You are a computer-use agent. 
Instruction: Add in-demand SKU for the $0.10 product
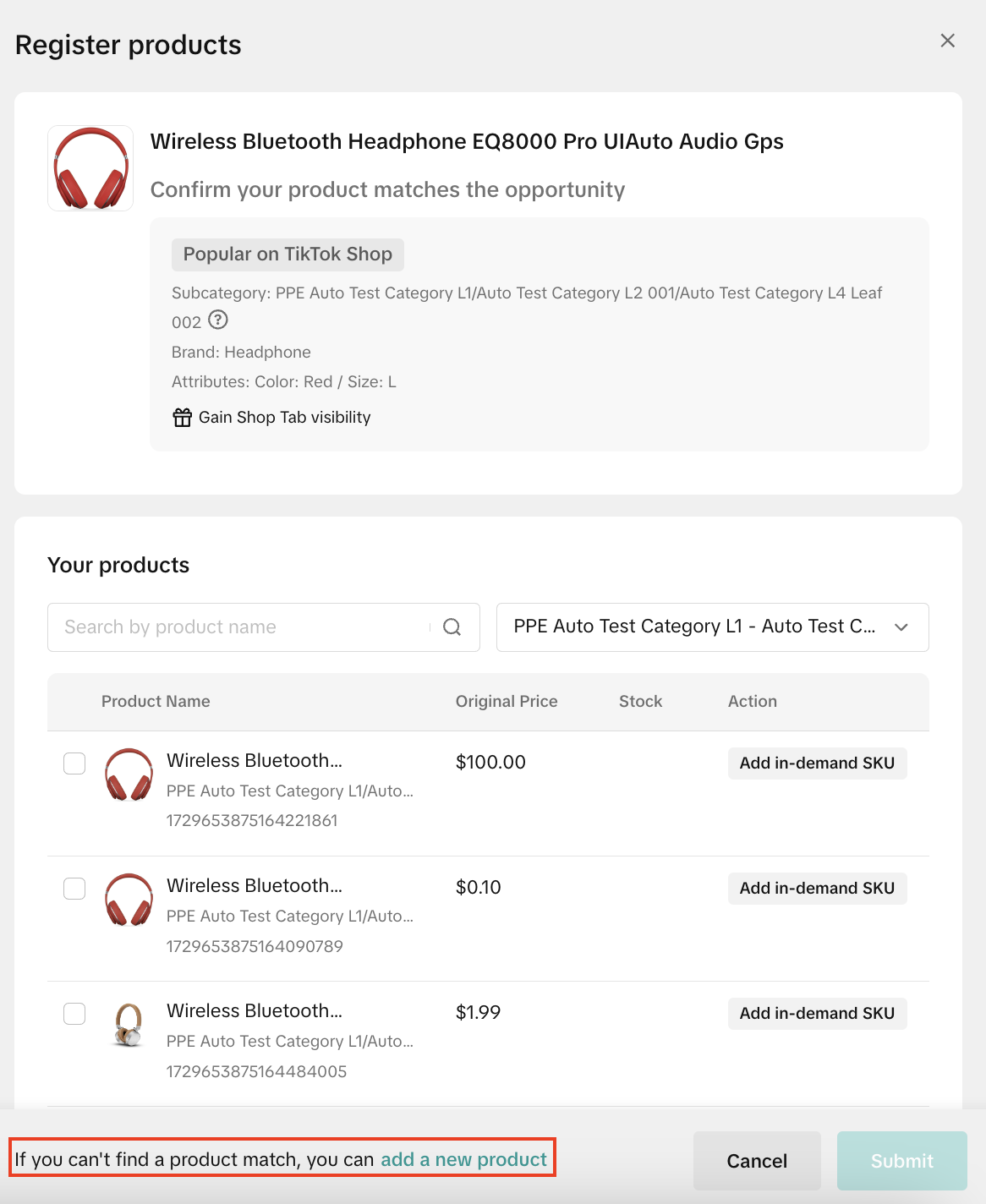[x=816, y=889]
